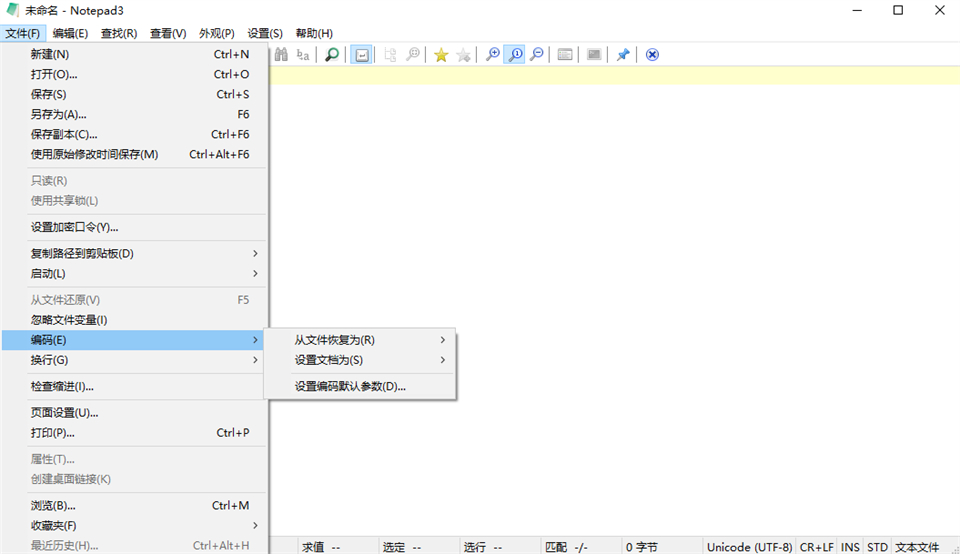Expand 从文件恢复为(R) encoding submenu

(361, 340)
